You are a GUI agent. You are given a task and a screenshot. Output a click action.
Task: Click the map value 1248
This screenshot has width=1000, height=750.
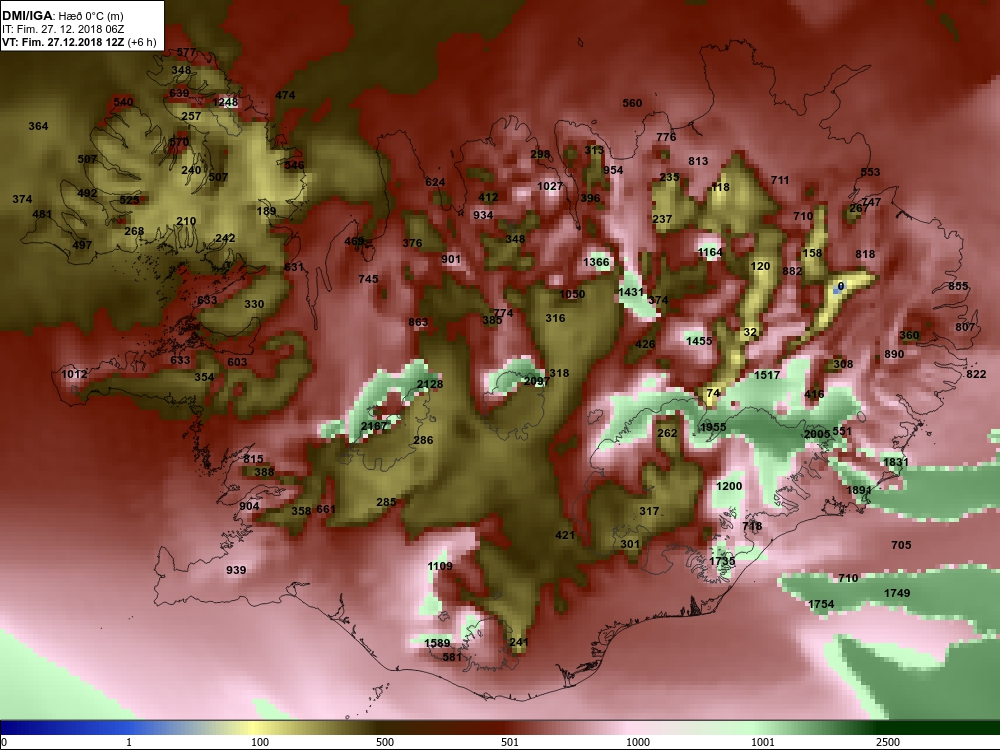[225, 102]
